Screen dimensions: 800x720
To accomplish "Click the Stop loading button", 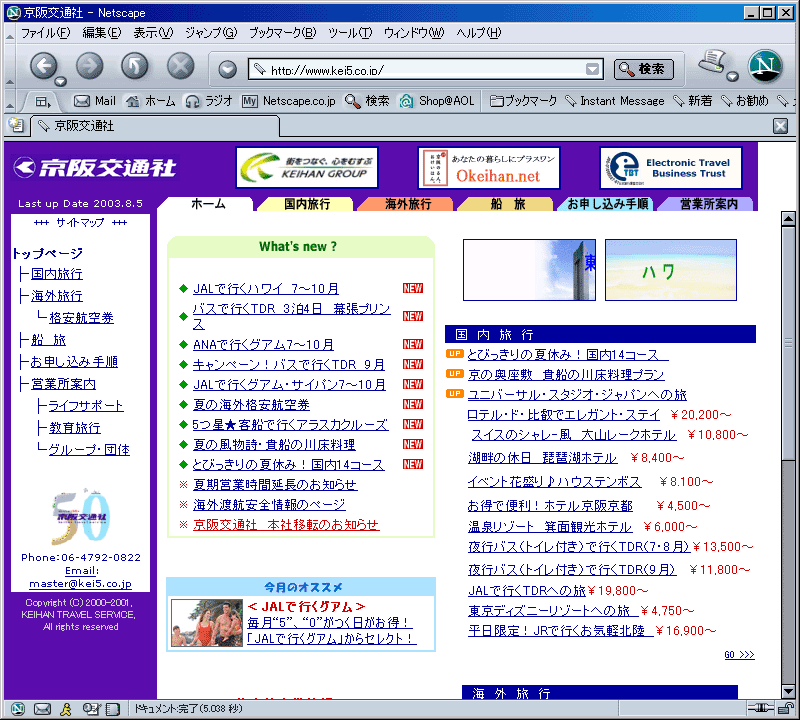I will pyautogui.click(x=181, y=66).
